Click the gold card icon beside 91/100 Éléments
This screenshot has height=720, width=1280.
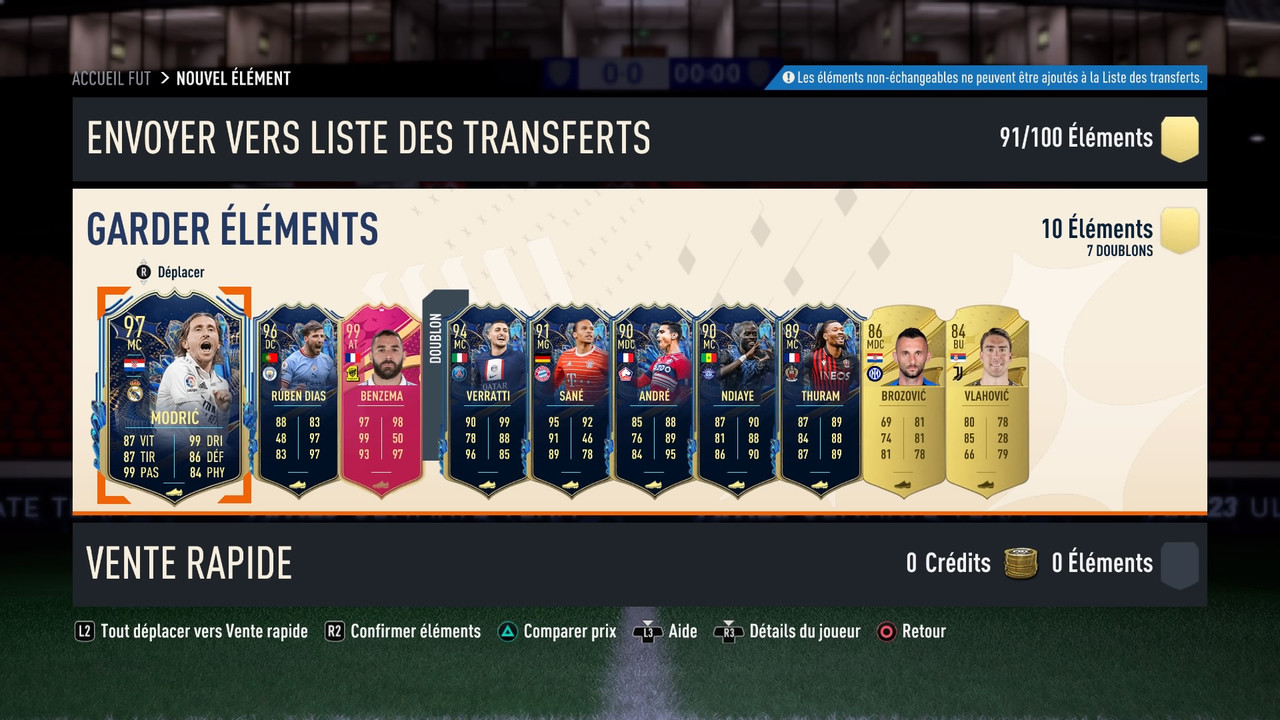[x=1180, y=139]
